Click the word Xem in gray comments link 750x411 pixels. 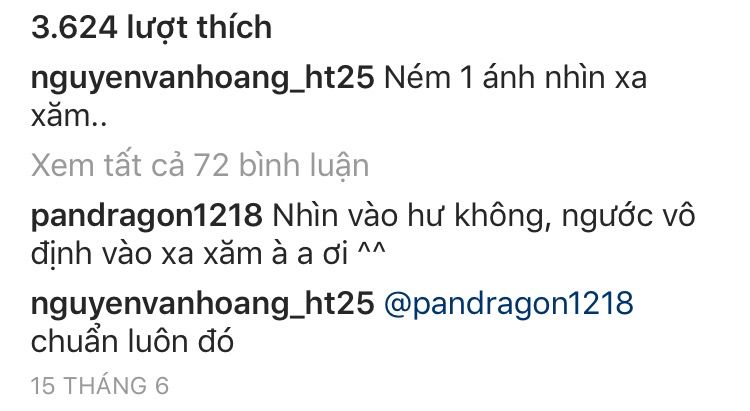pos(63,166)
